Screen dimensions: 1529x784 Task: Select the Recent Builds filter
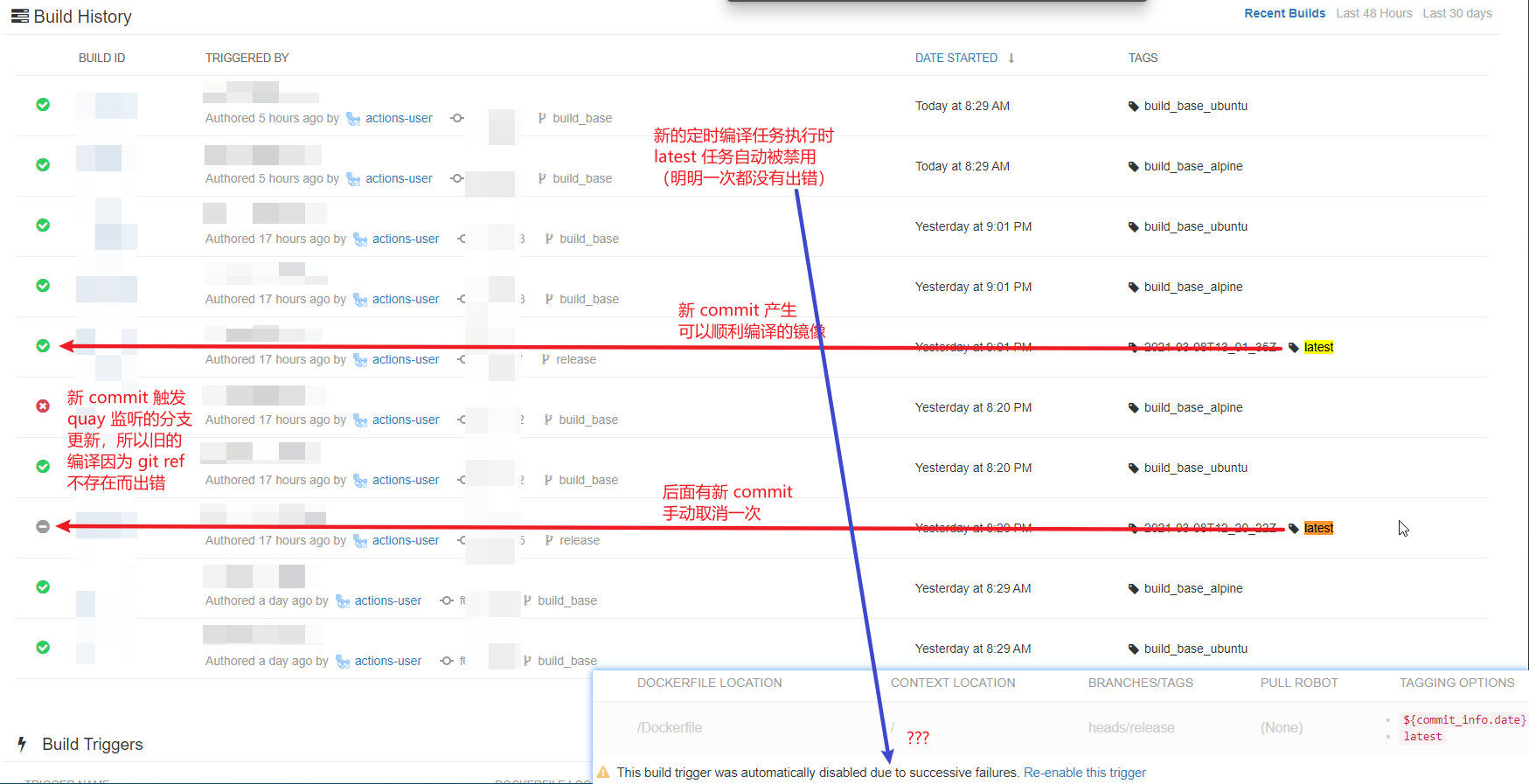1285,13
